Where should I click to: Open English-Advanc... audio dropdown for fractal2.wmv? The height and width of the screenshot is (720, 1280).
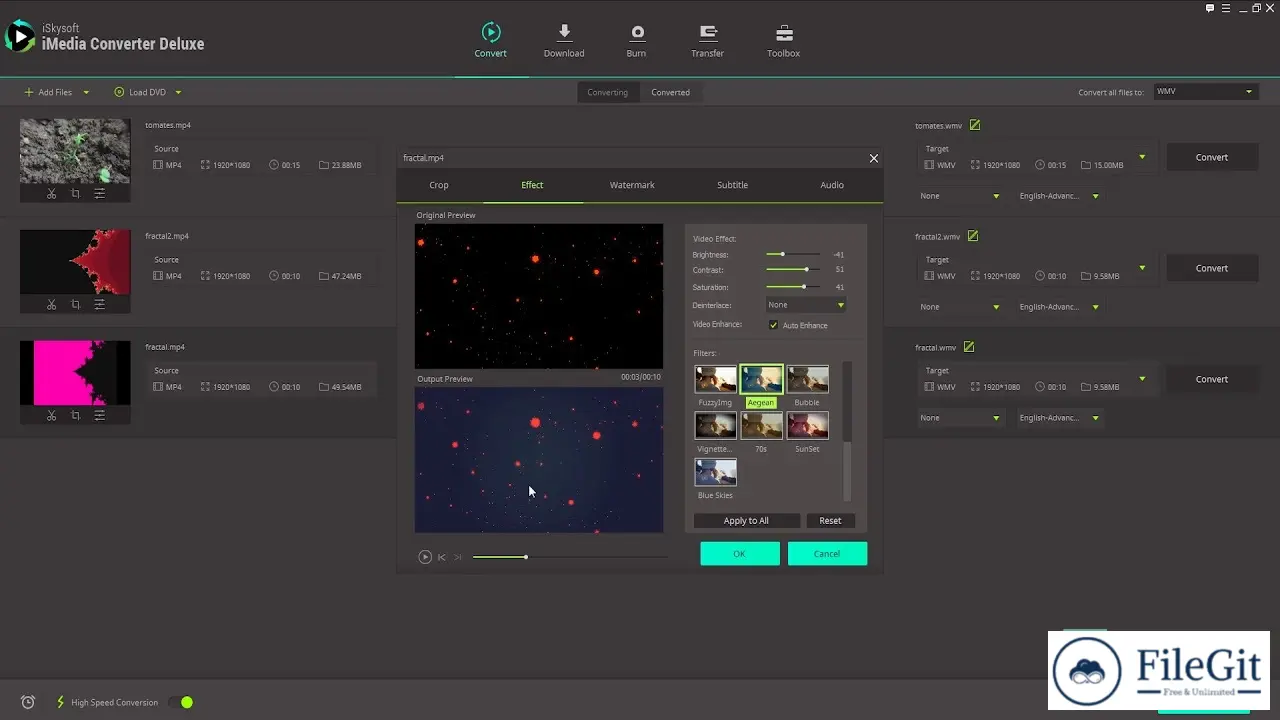(x=1059, y=307)
